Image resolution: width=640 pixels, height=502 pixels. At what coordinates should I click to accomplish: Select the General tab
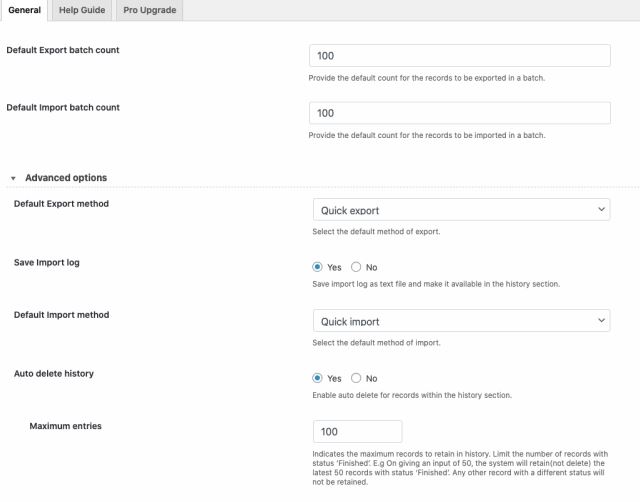click(x=24, y=10)
